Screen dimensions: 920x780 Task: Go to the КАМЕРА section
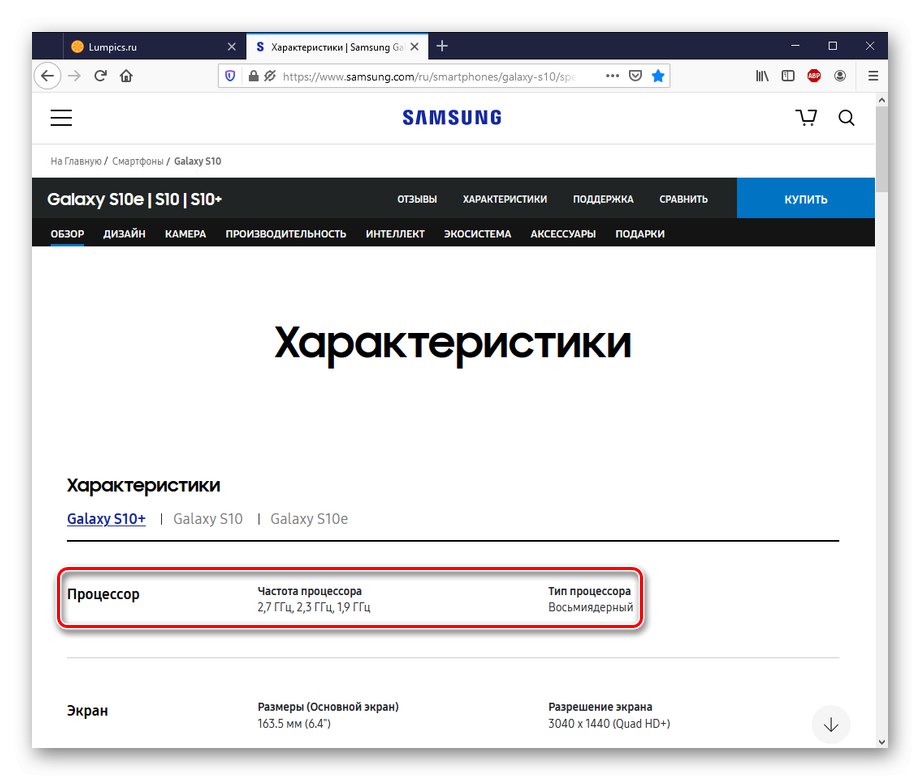click(x=185, y=234)
